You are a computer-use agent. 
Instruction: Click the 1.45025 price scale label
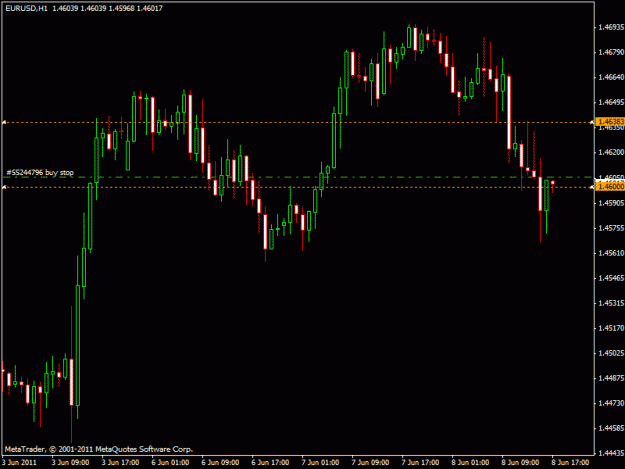click(611, 353)
